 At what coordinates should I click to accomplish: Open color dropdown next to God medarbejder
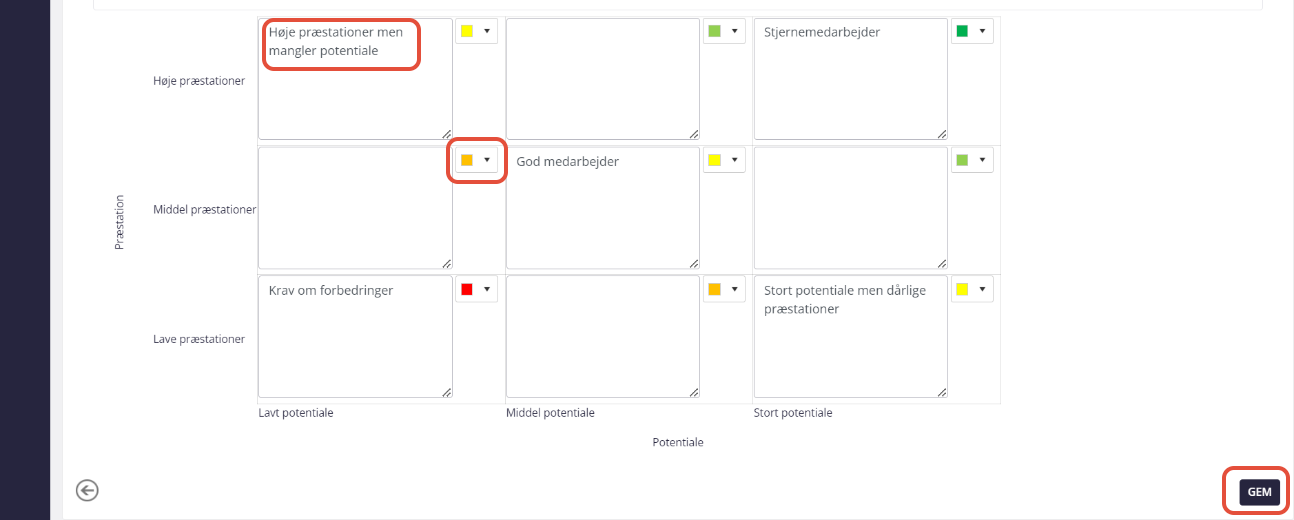pos(735,160)
